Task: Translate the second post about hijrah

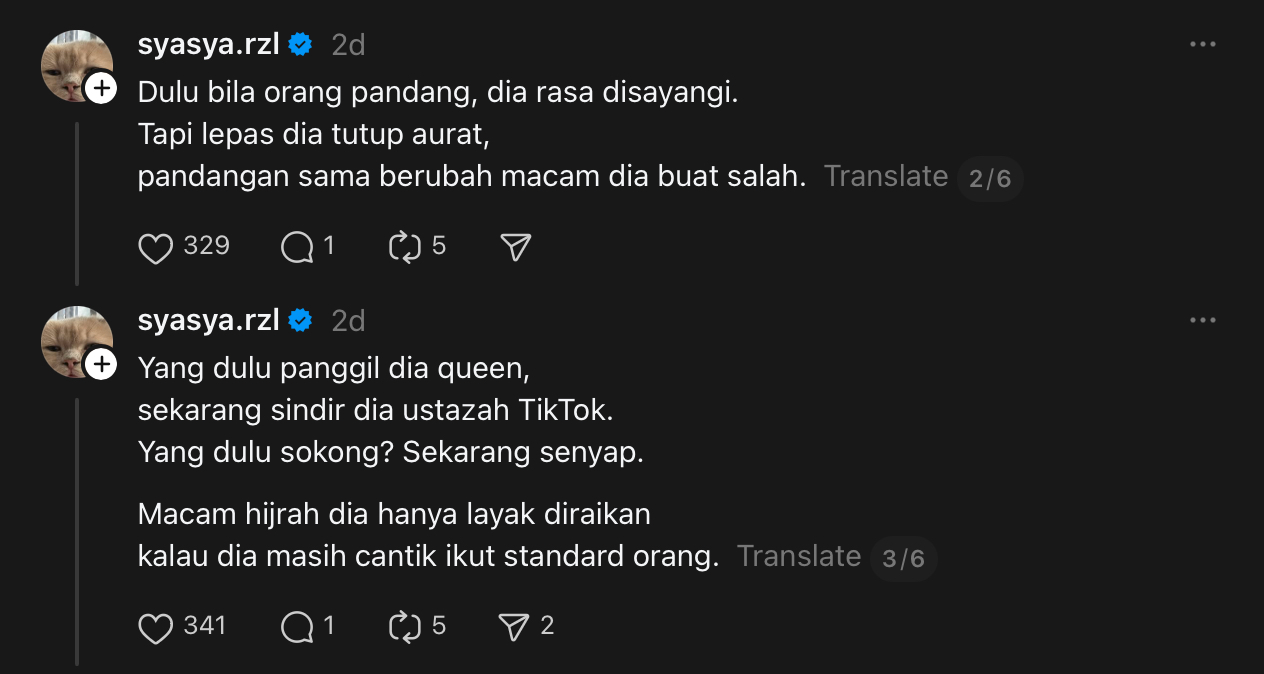Action: coord(798,557)
